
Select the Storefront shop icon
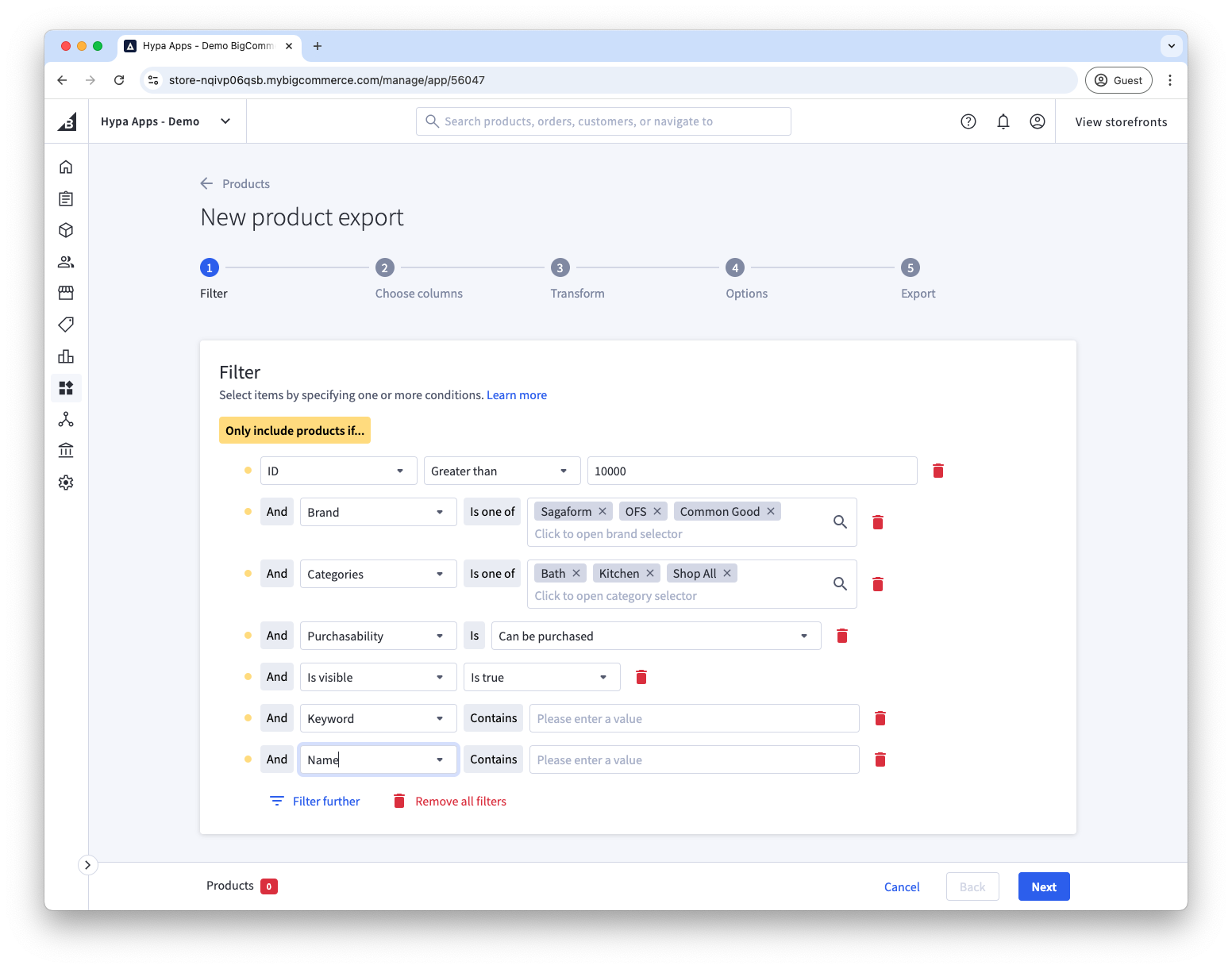[66, 293]
